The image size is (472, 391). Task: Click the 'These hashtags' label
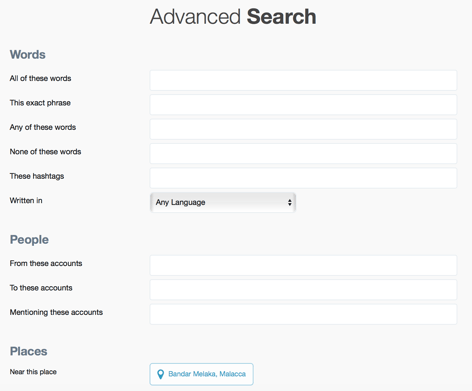[37, 176]
